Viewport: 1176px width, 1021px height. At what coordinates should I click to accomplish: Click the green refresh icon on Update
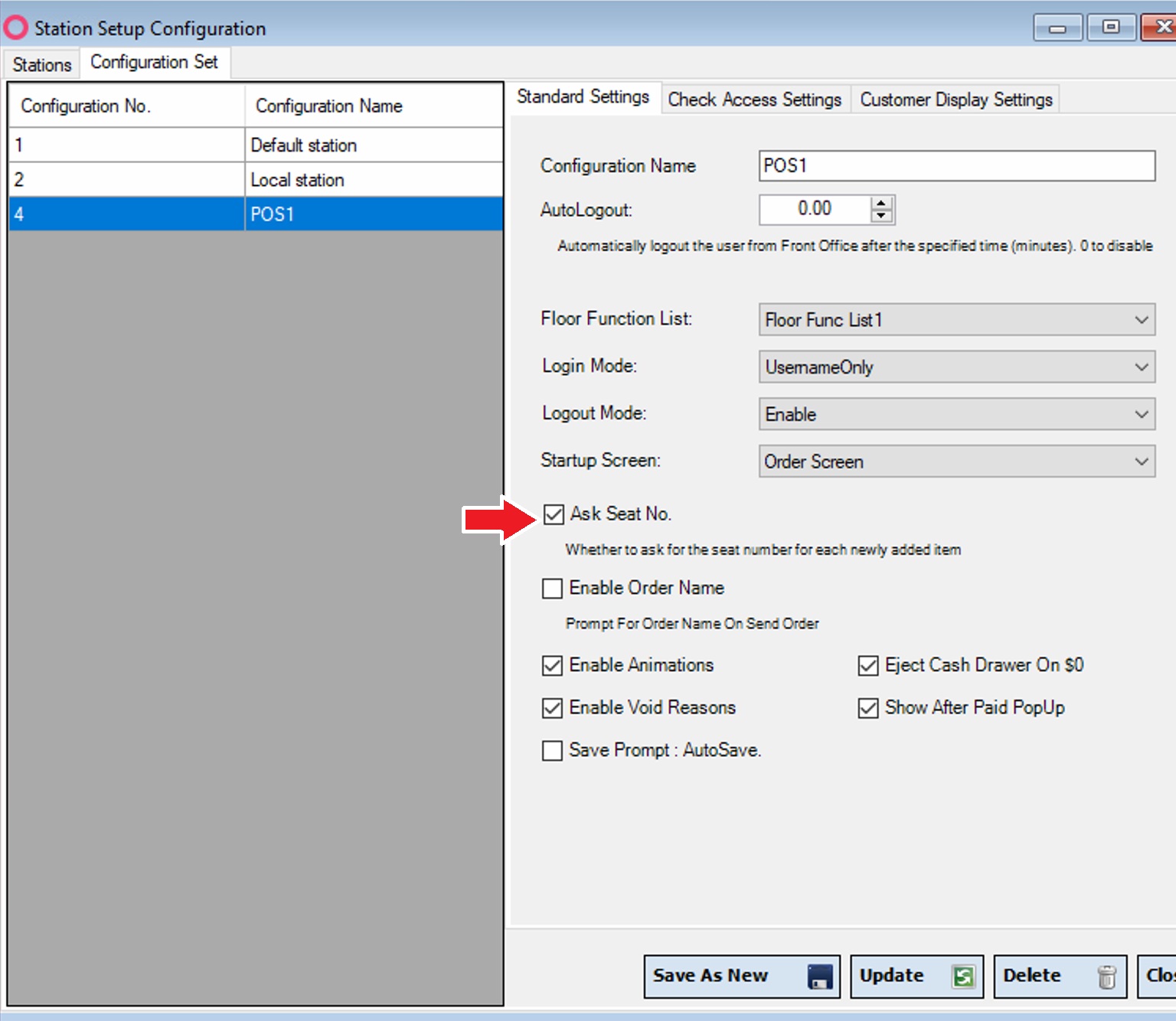[963, 977]
